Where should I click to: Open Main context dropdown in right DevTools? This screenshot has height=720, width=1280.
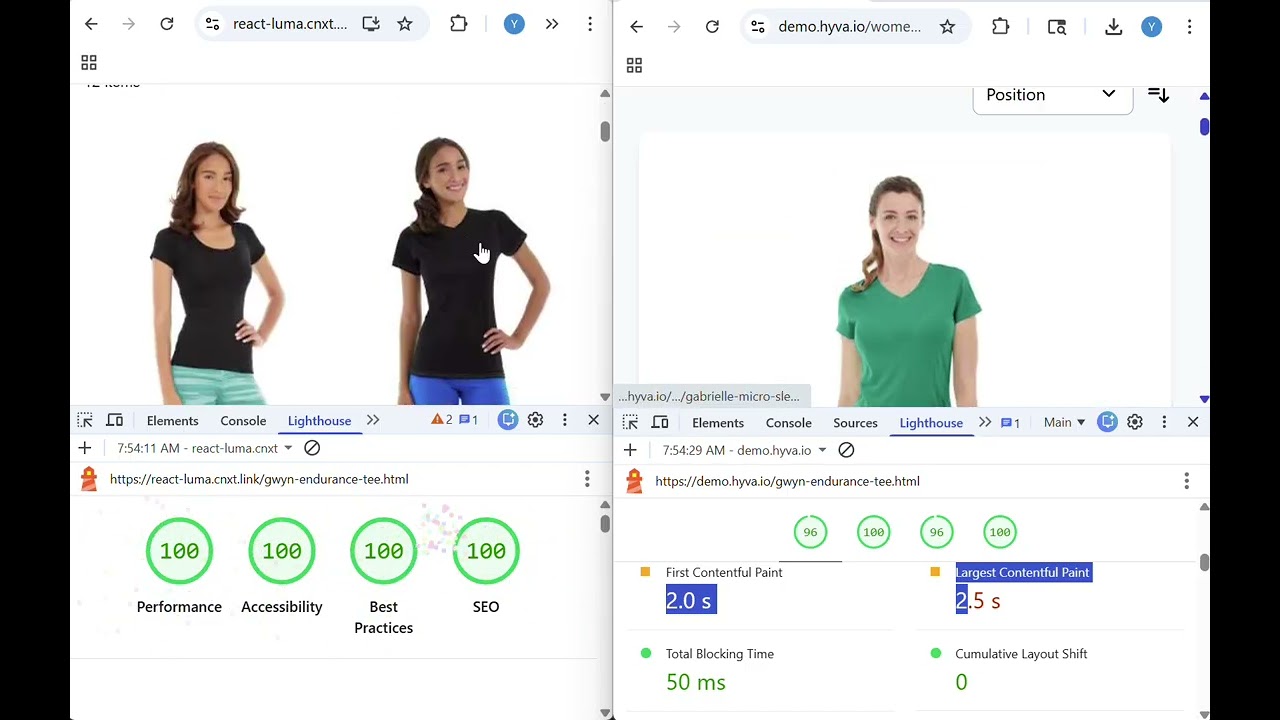[x=1064, y=422]
